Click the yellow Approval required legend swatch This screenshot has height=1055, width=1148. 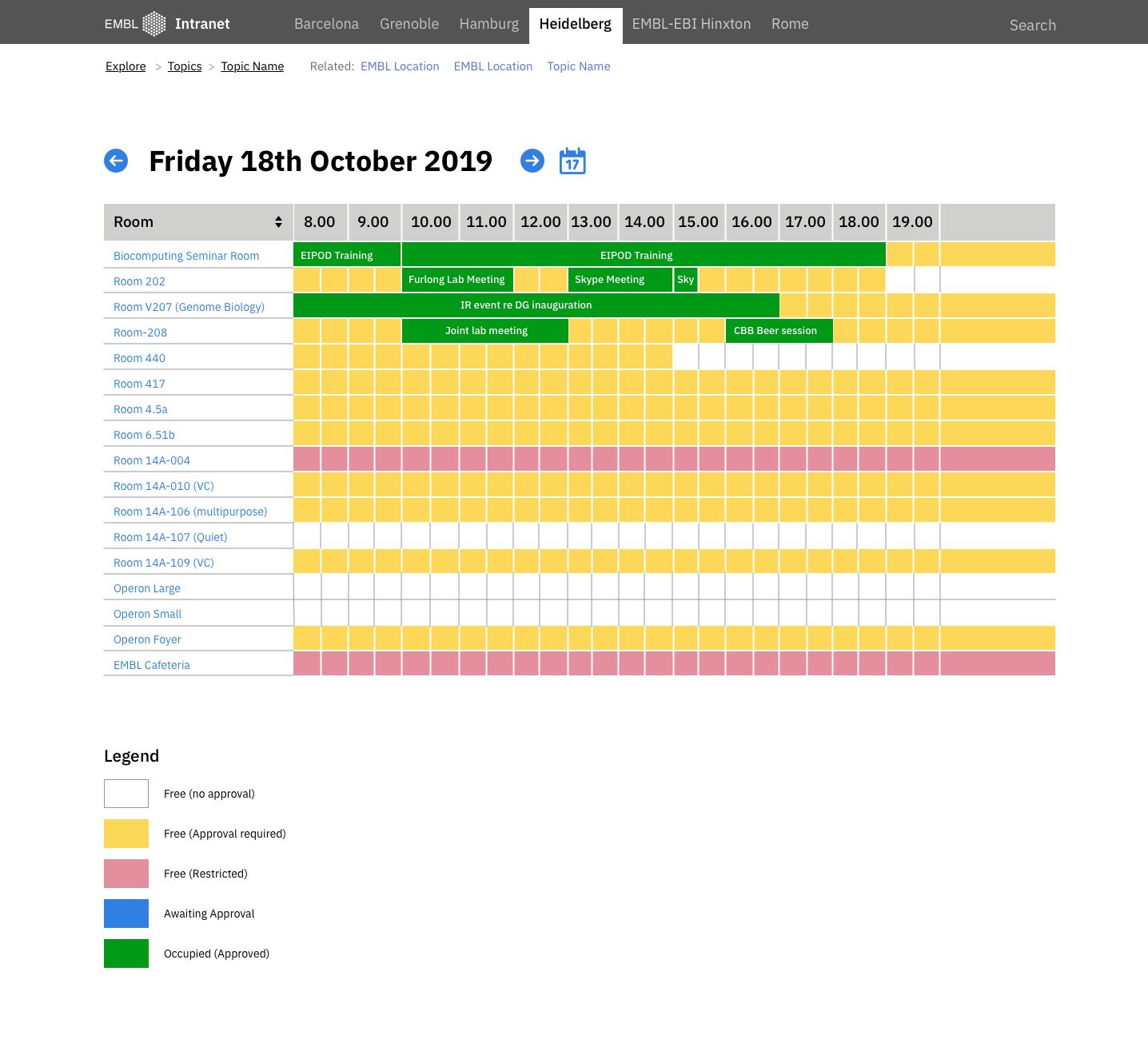pos(126,834)
